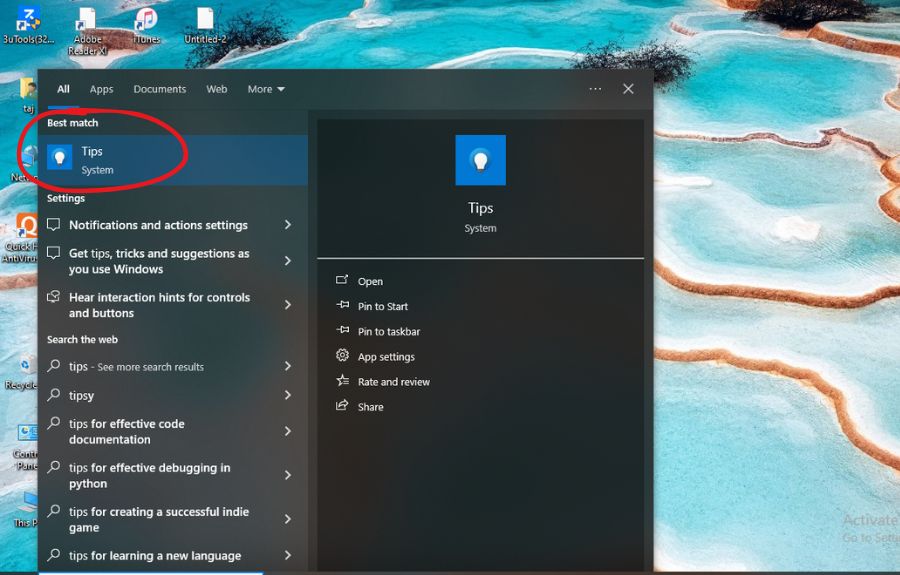Image resolution: width=900 pixels, height=575 pixels.
Task: Select Rate and review label
Action: [x=394, y=382]
